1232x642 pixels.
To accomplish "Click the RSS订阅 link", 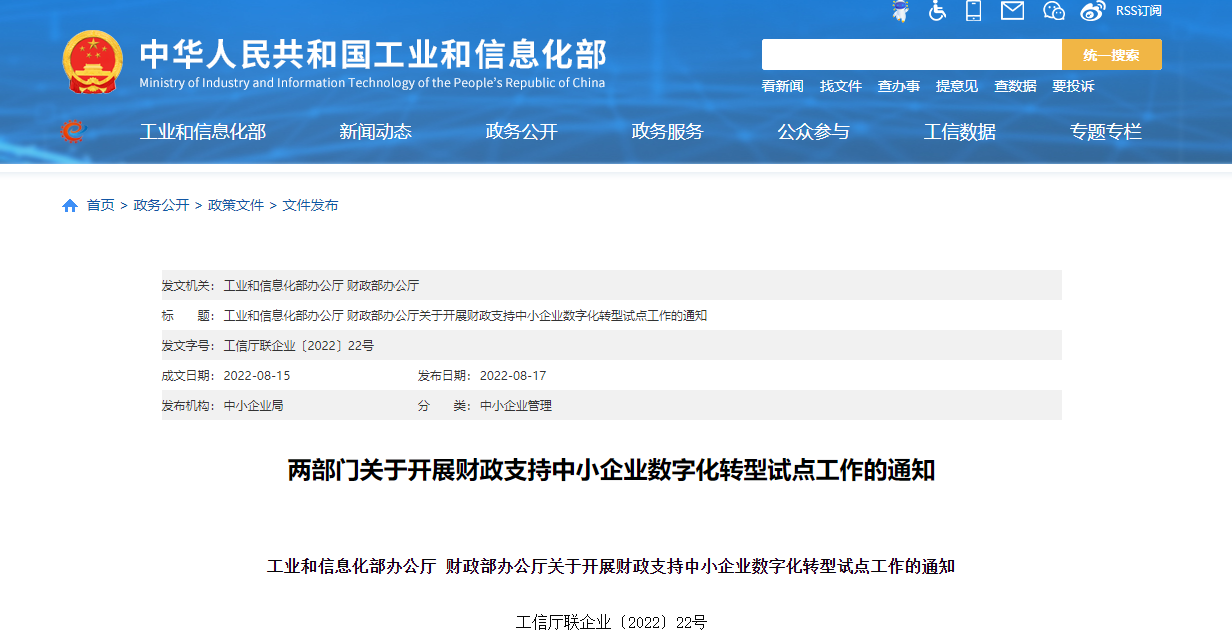I will click(1138, 11).
